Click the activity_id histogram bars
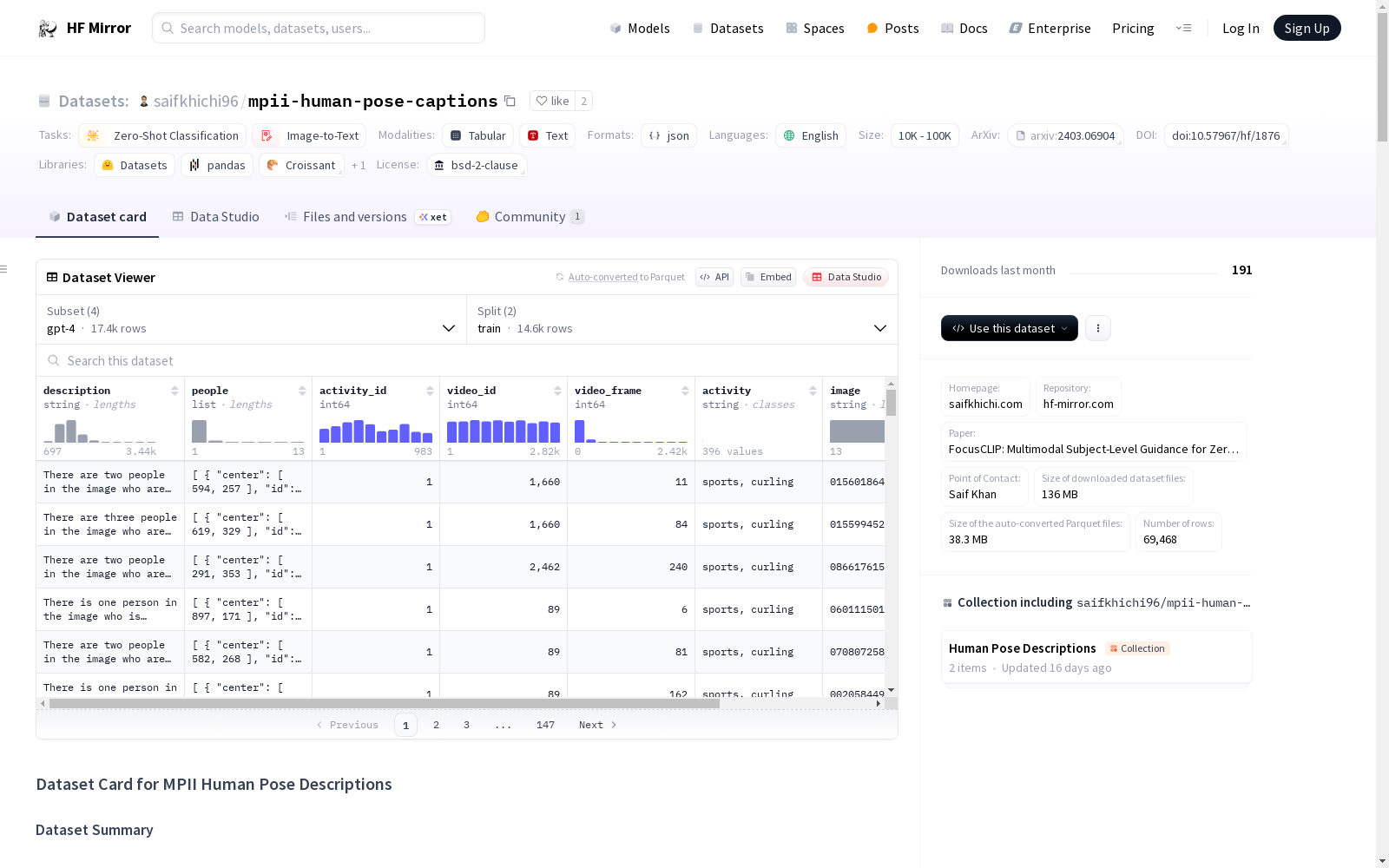The image size is (1389, 868). 376,431
